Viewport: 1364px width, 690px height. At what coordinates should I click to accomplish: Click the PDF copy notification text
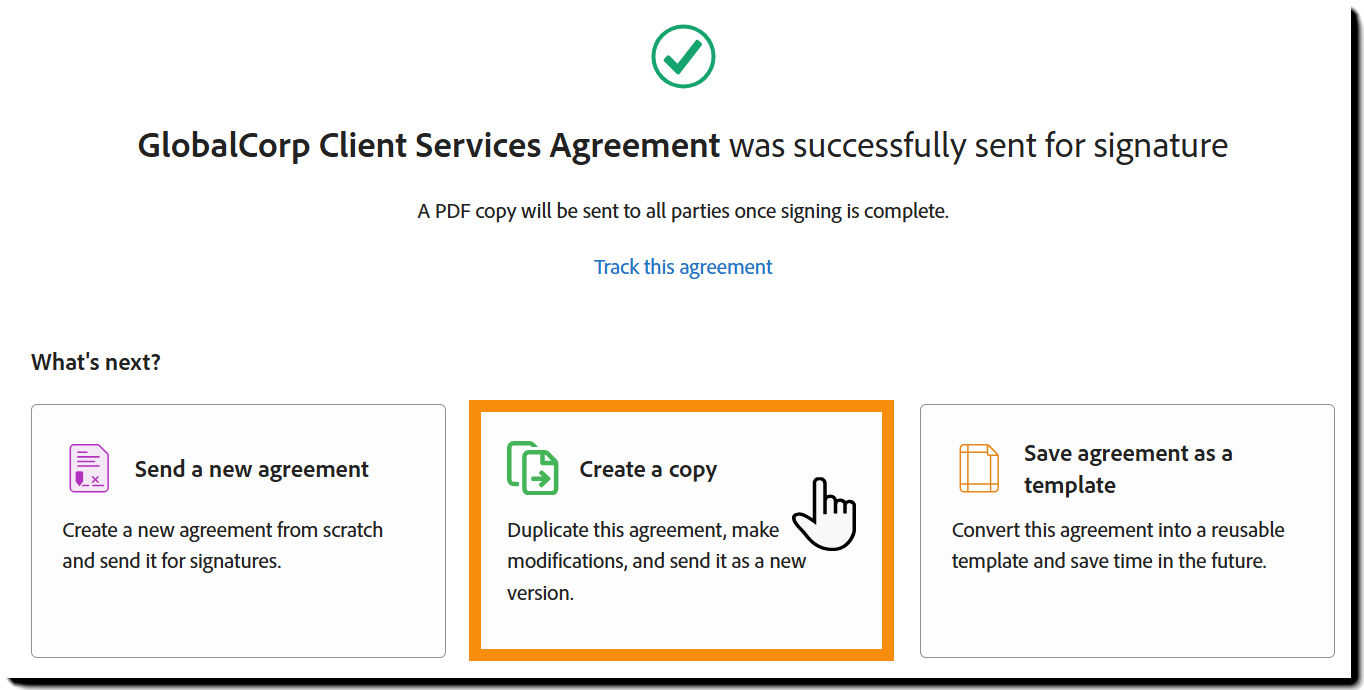[683, 210]
